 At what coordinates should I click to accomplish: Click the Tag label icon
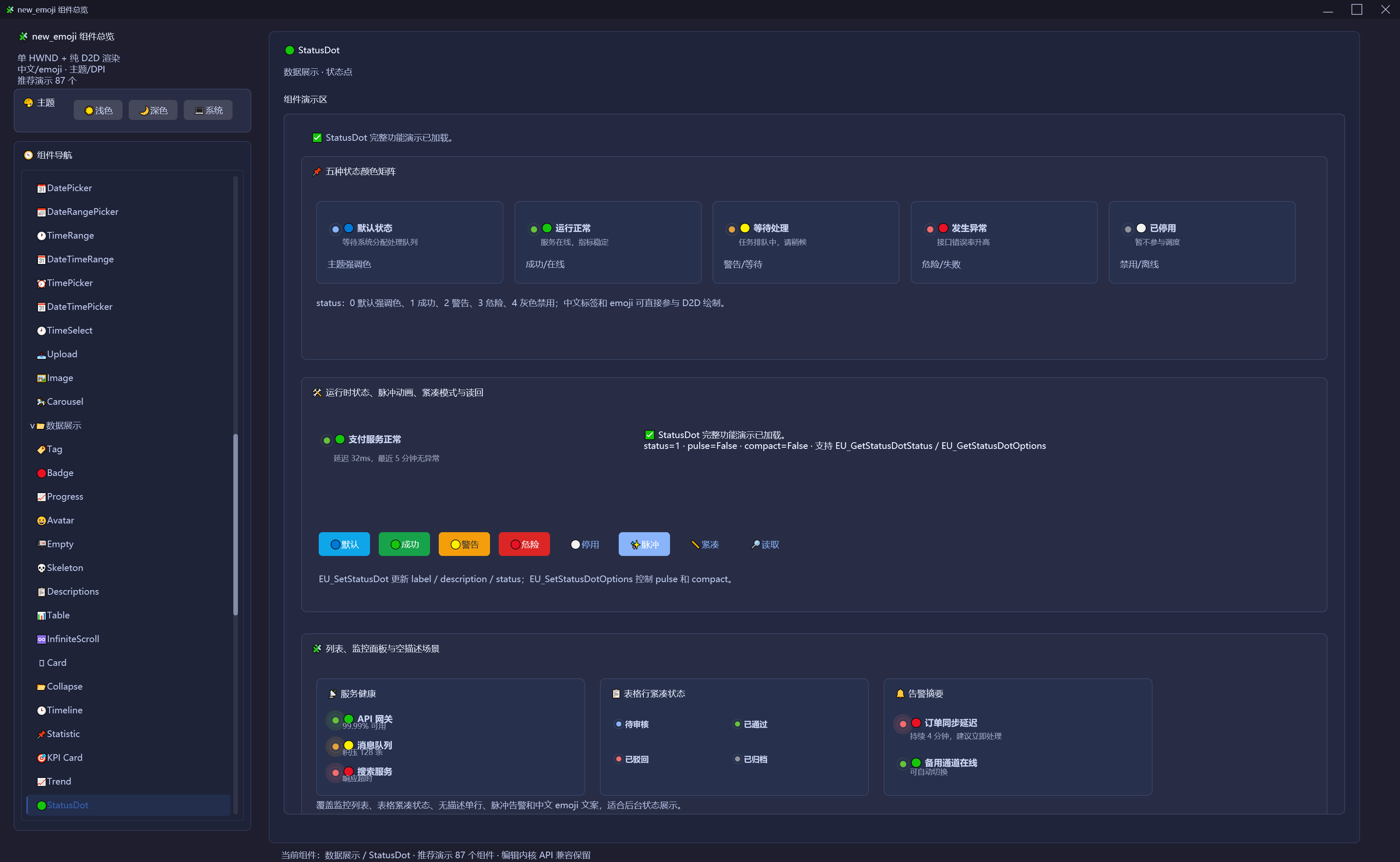[41, 450]
